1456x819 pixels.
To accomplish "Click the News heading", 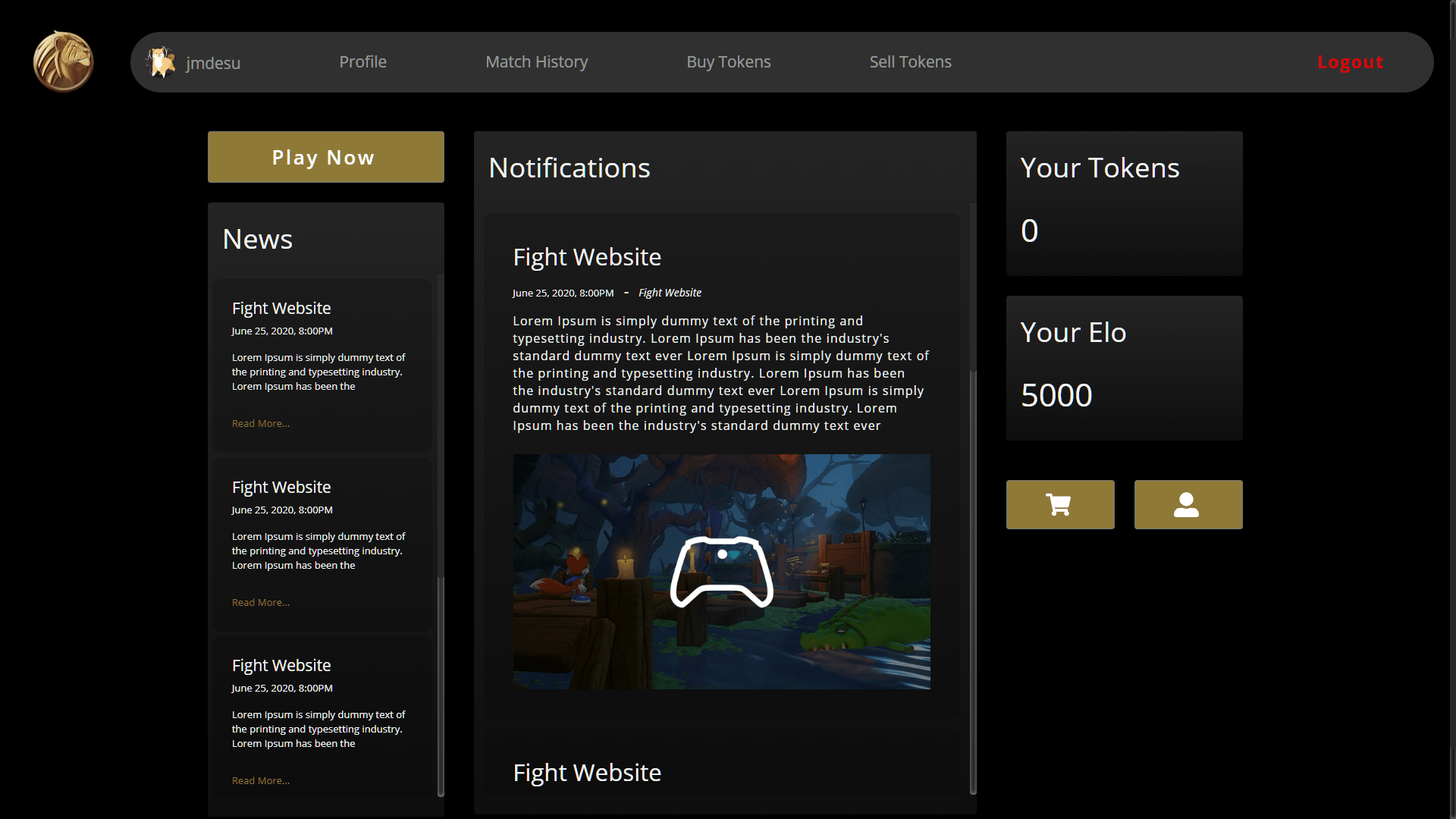I will click(257, 239).
